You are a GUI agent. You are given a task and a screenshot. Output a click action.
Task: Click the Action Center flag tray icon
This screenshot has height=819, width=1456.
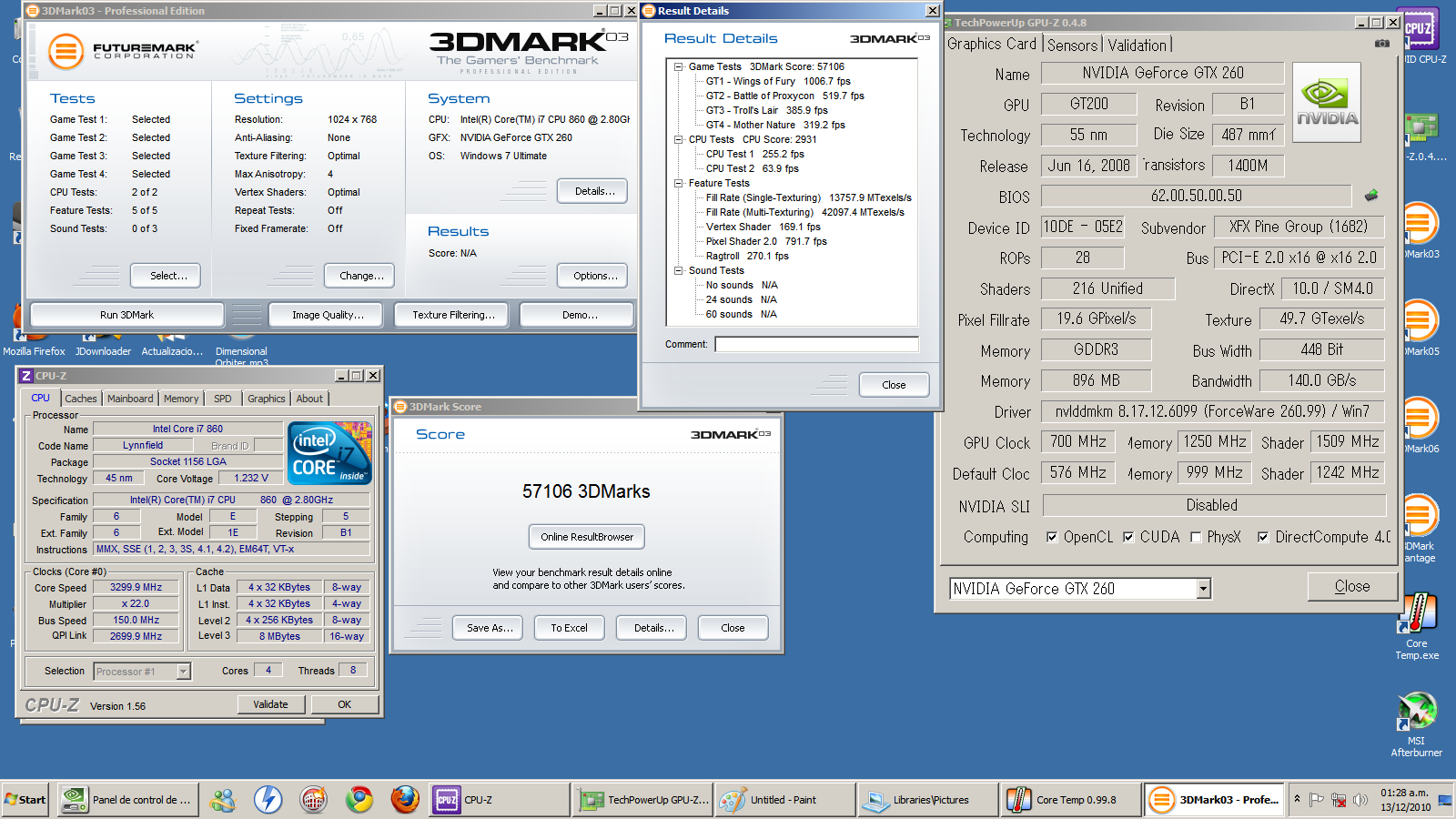point(1316,800)
